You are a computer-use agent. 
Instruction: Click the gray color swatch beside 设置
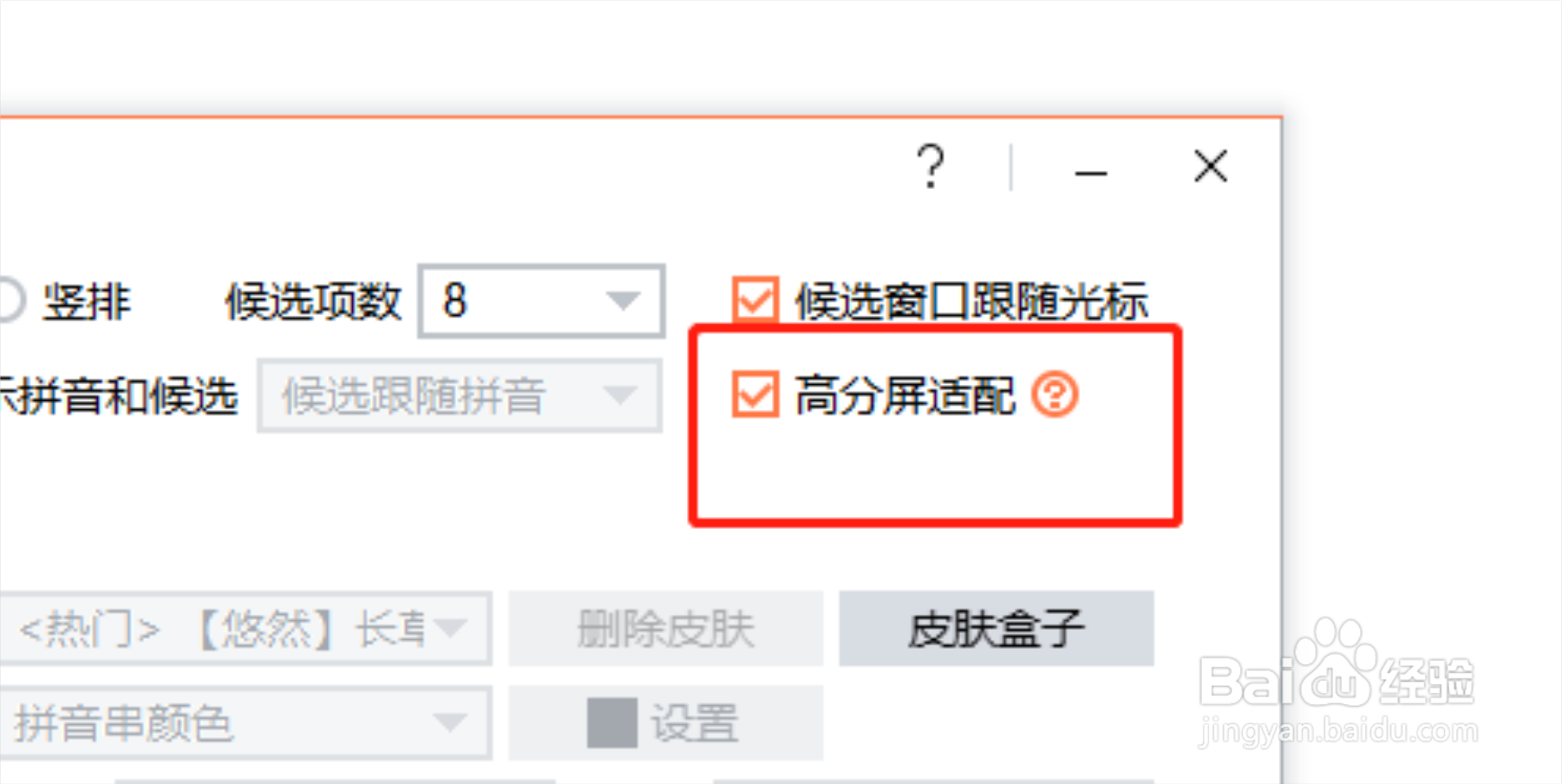[611, 722]
